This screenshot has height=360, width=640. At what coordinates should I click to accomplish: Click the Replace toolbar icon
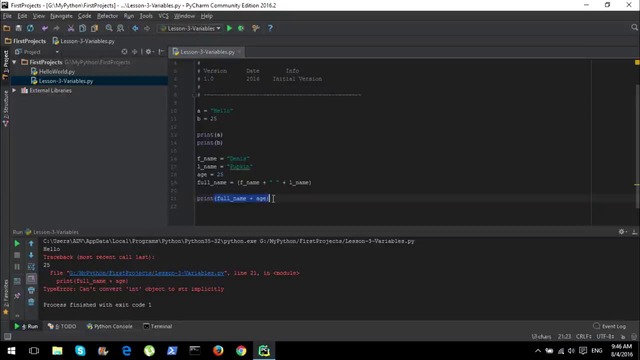120,28
